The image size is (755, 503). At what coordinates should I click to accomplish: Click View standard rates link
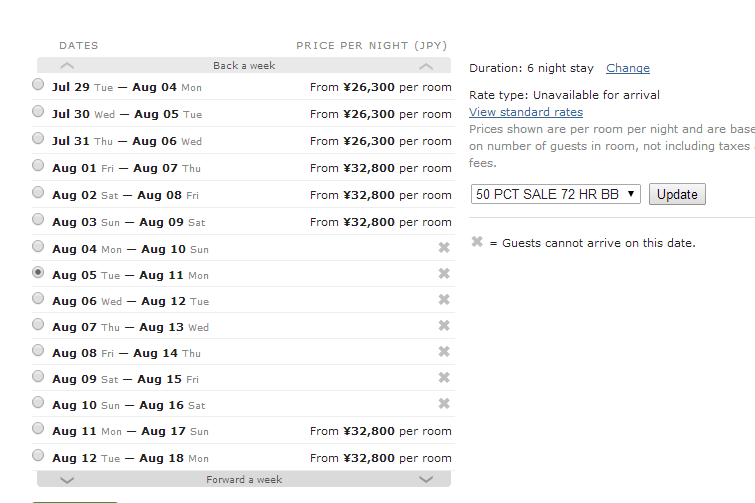526,112
